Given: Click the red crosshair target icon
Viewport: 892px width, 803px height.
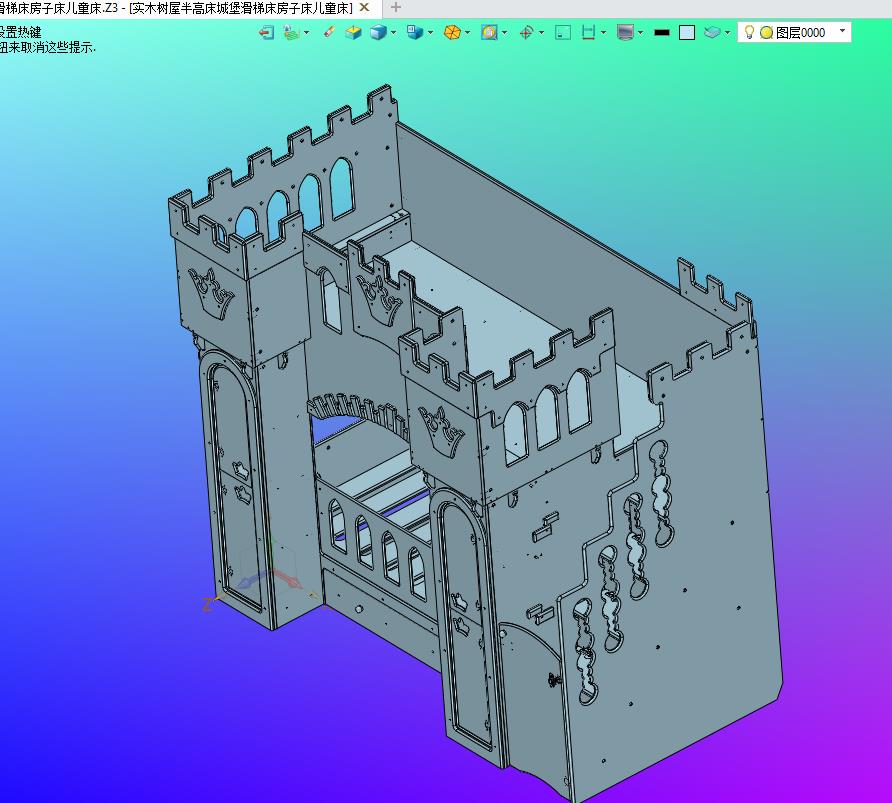Looking at the screenshot, I should 526,32.
